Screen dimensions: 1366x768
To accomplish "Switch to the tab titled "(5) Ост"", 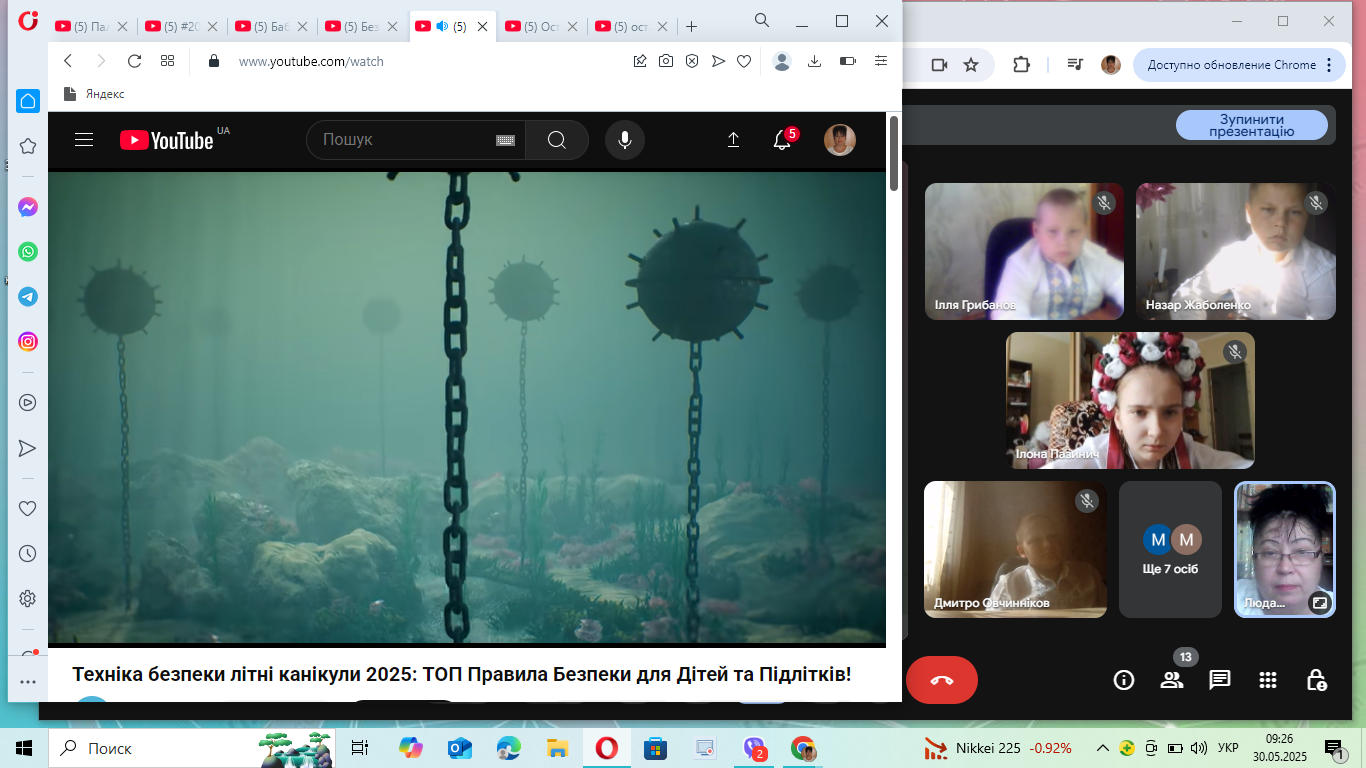I will click(541, 27).
